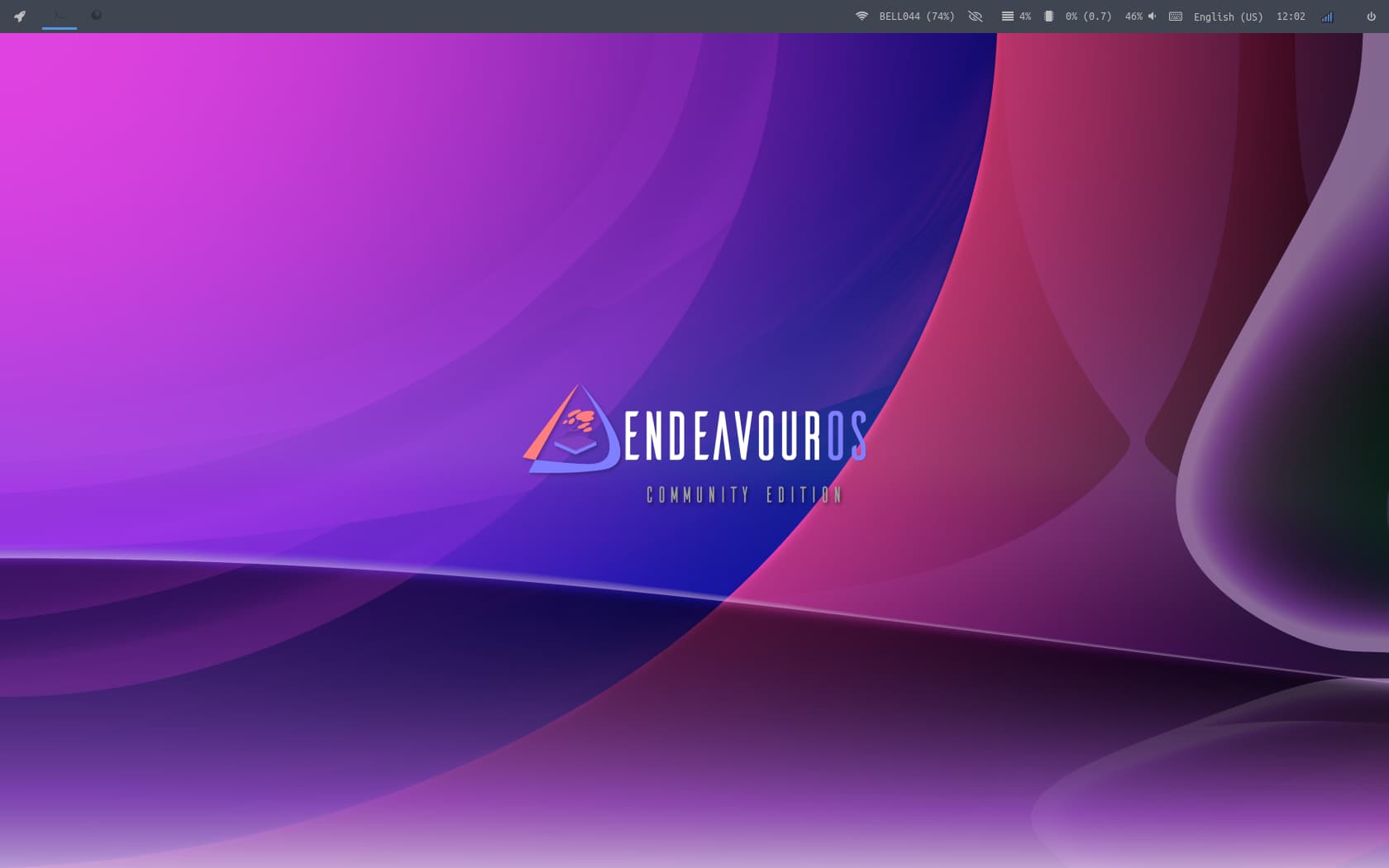Change the English (US) keyboard language

[1228, 17]
